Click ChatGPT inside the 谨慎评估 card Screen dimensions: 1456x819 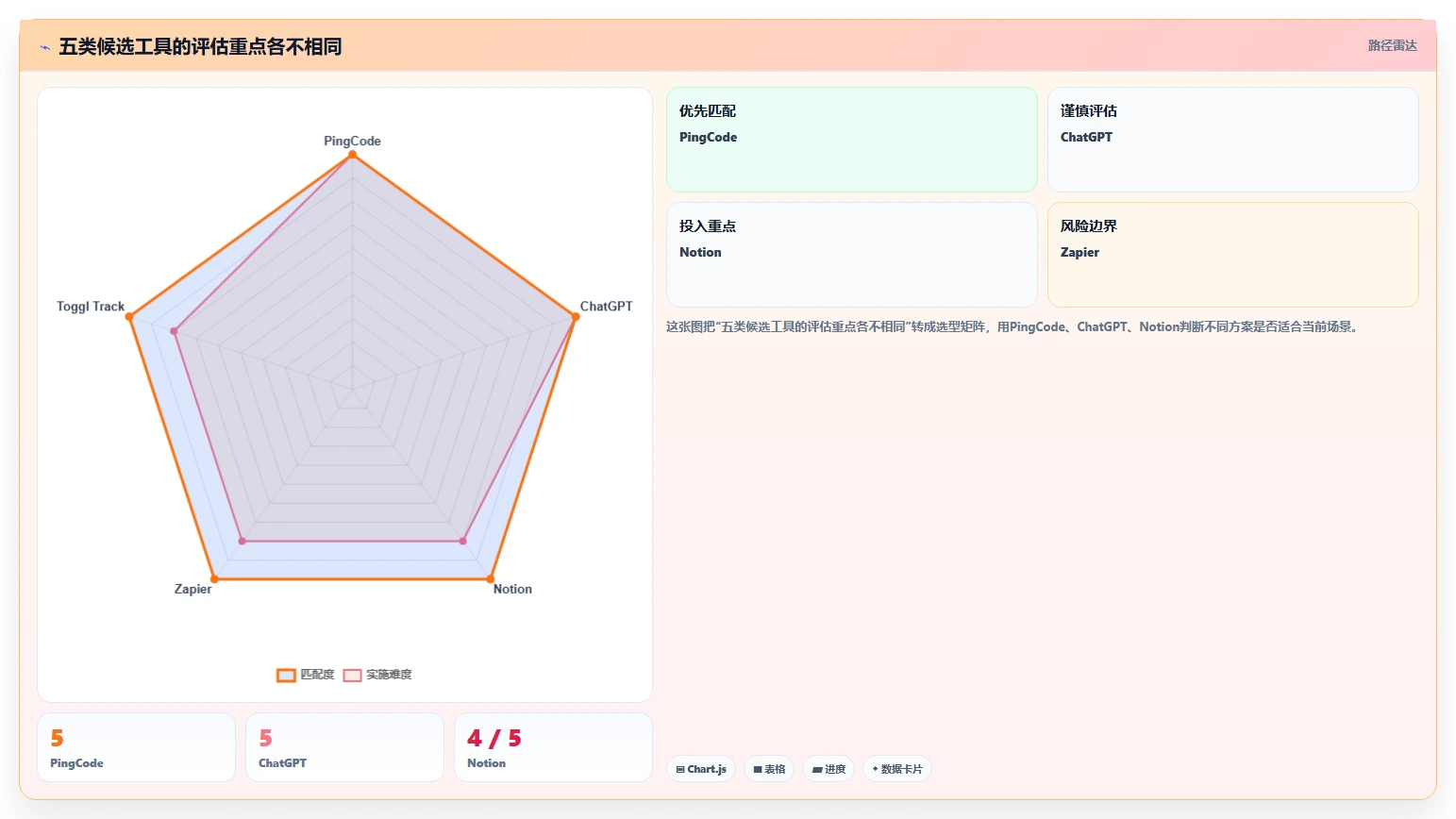point(1086,137)
